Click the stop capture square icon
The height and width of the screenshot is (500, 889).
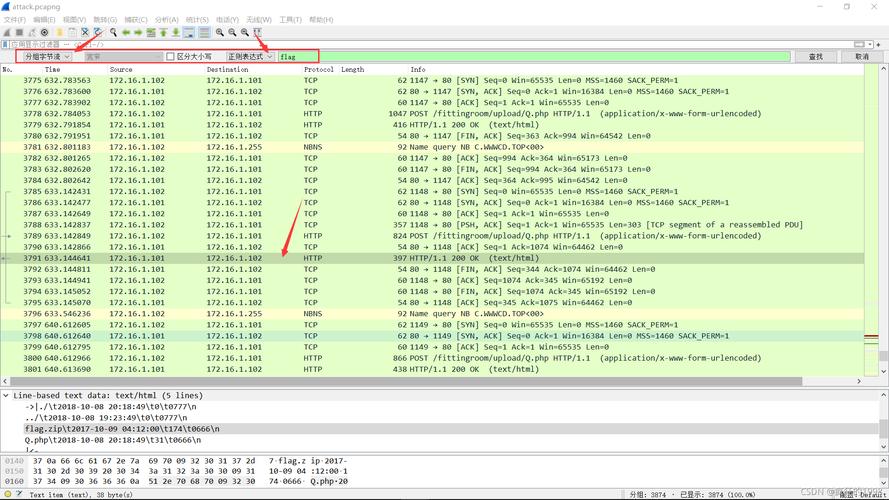pyautogui.click(x=19, y=32)
